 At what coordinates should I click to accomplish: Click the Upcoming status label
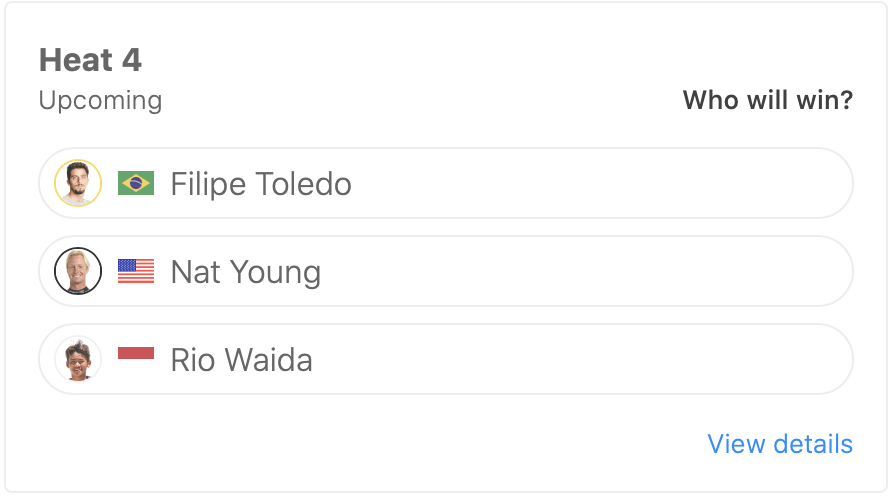tap(100, 101)
